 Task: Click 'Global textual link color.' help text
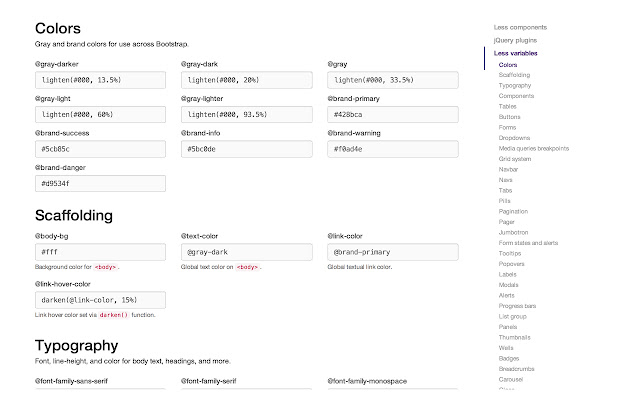pyautogui.click(x=360, y=267)
